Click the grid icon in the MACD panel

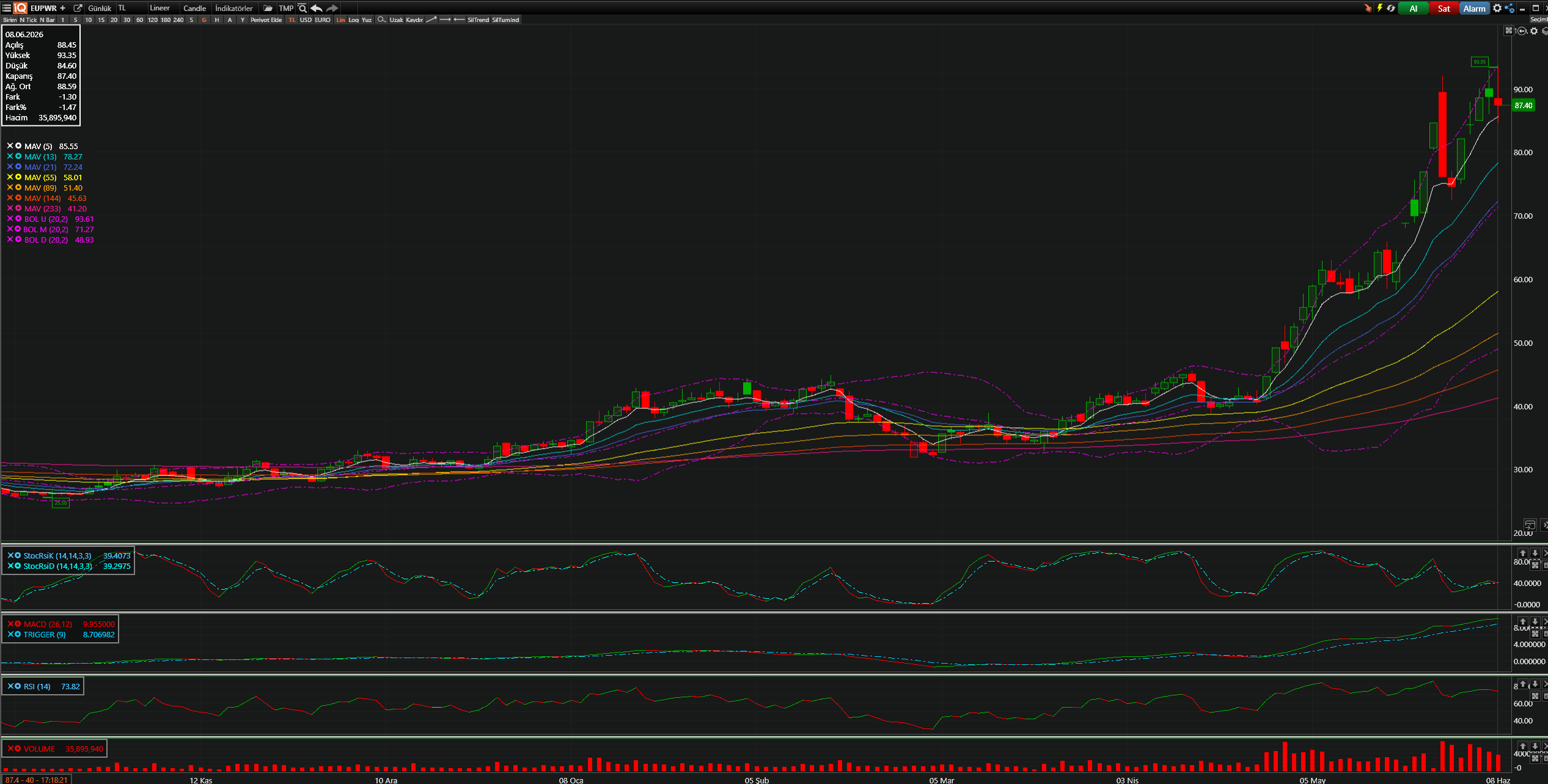tap(1535, 634)
